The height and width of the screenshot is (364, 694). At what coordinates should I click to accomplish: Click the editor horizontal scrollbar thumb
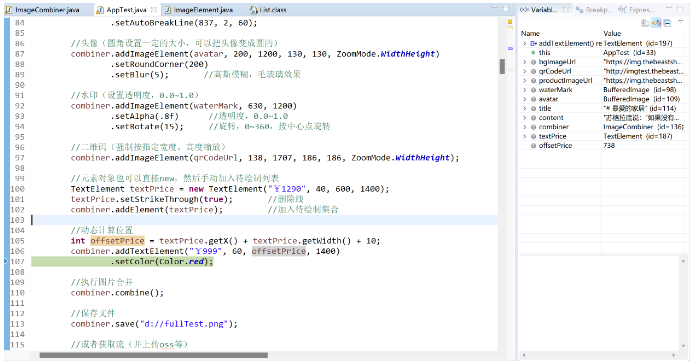(x=154, y=355)
